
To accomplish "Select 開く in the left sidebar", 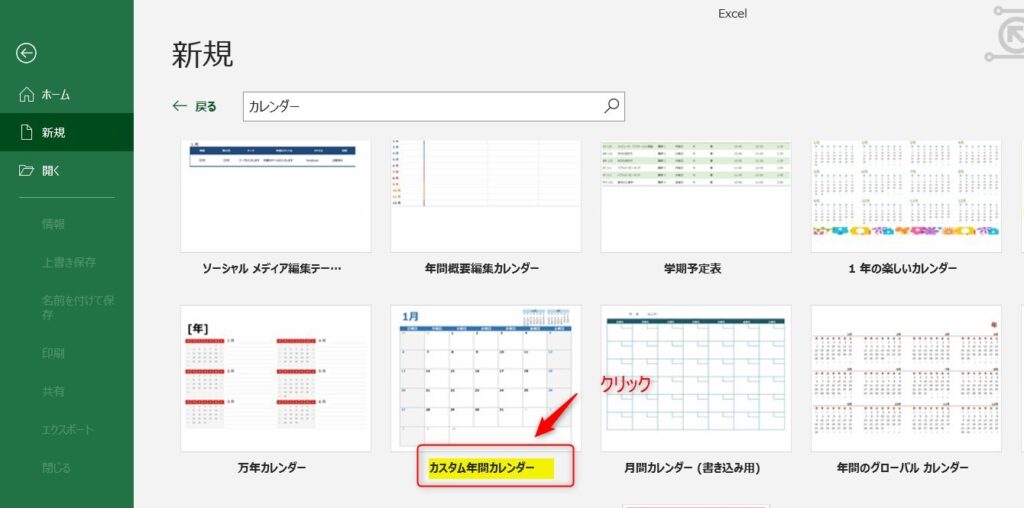I will [x=51, y=170].
